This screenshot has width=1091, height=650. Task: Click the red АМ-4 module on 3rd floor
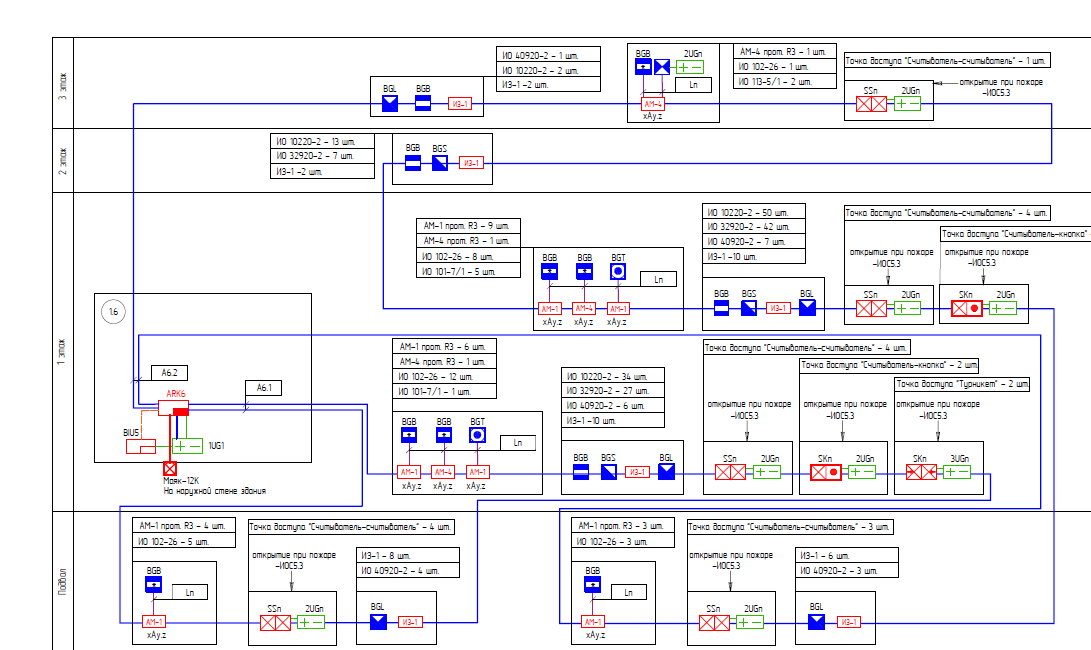[653, 104]
